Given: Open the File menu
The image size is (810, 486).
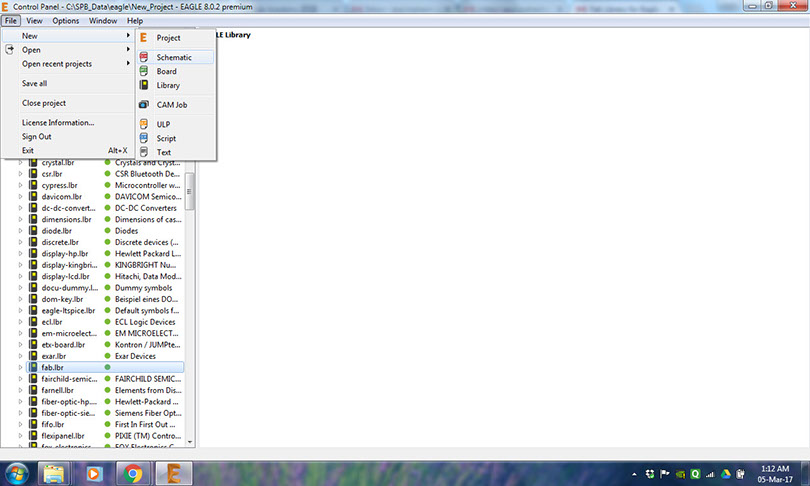Looking at the screenshot, I should [11, 21].
